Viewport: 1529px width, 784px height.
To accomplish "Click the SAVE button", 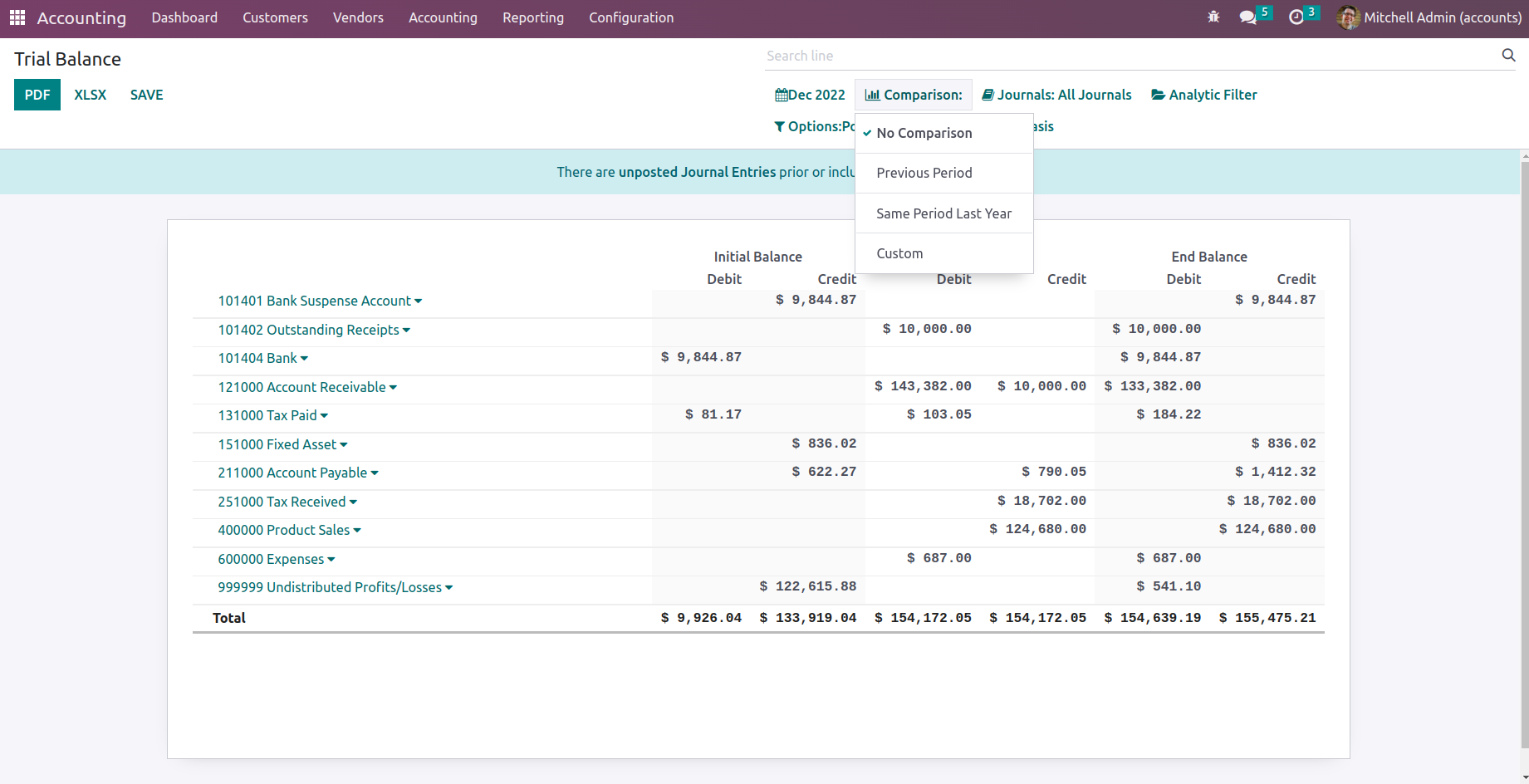I will 147,95.
